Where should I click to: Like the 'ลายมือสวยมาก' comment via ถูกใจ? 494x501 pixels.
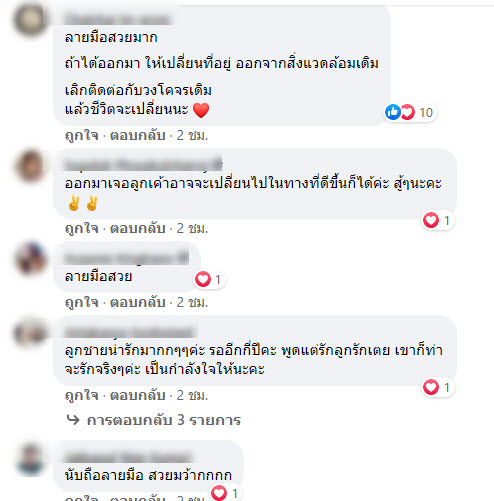click(x=82, y=135)
